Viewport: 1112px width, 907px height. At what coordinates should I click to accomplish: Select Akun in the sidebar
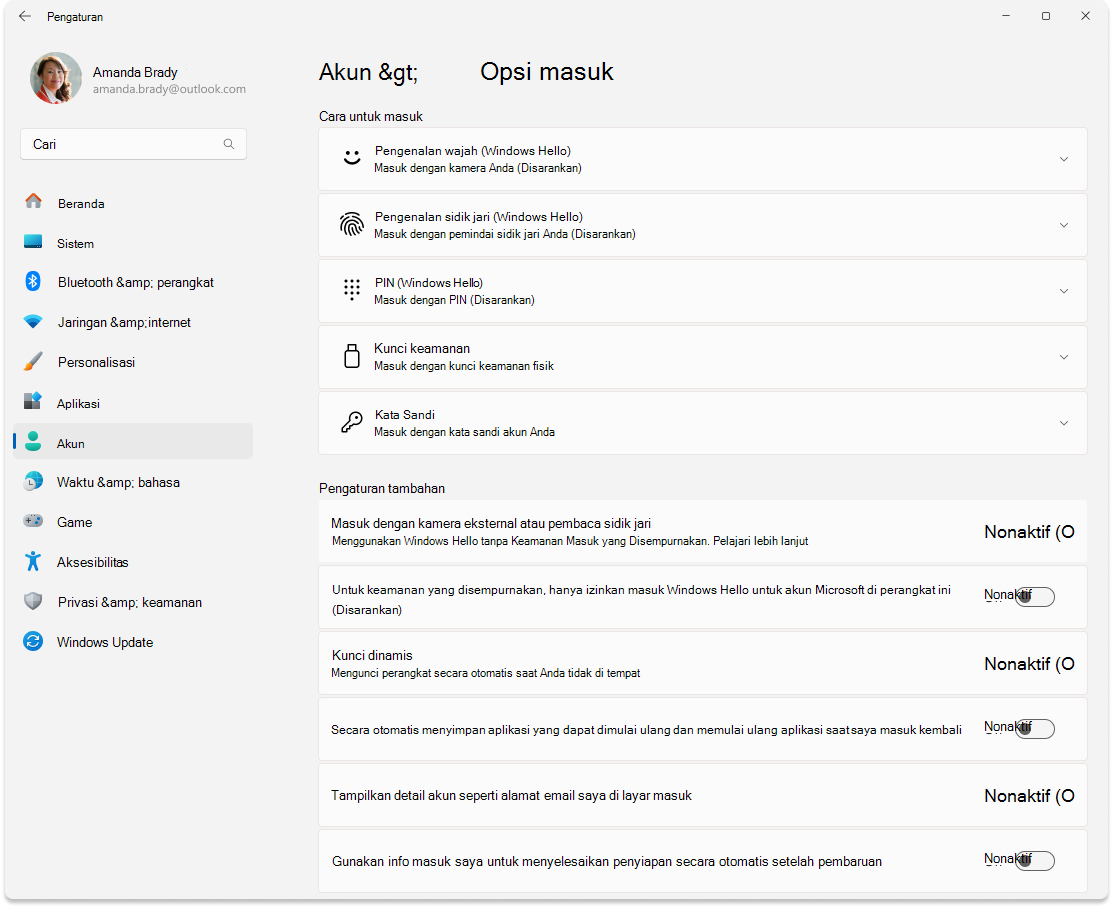pos(133,441)
